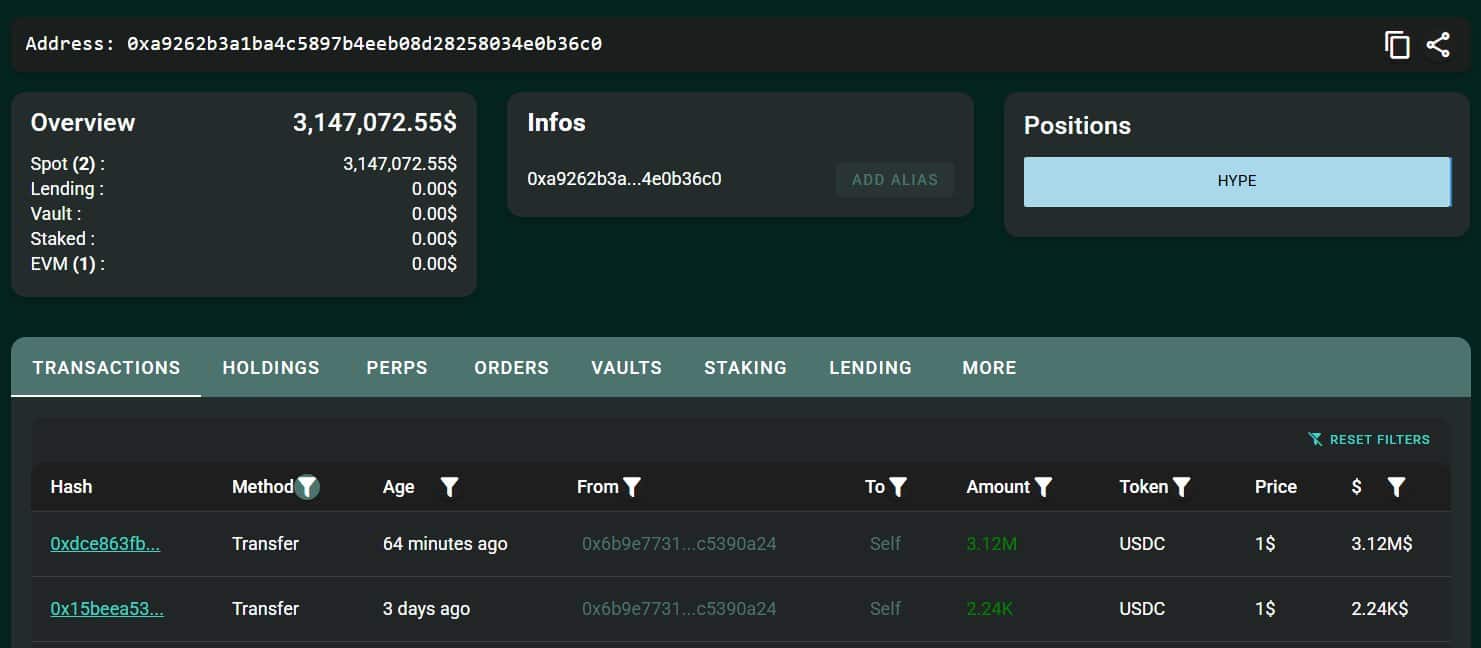Open the $ column filter icon

point(1396,487)
